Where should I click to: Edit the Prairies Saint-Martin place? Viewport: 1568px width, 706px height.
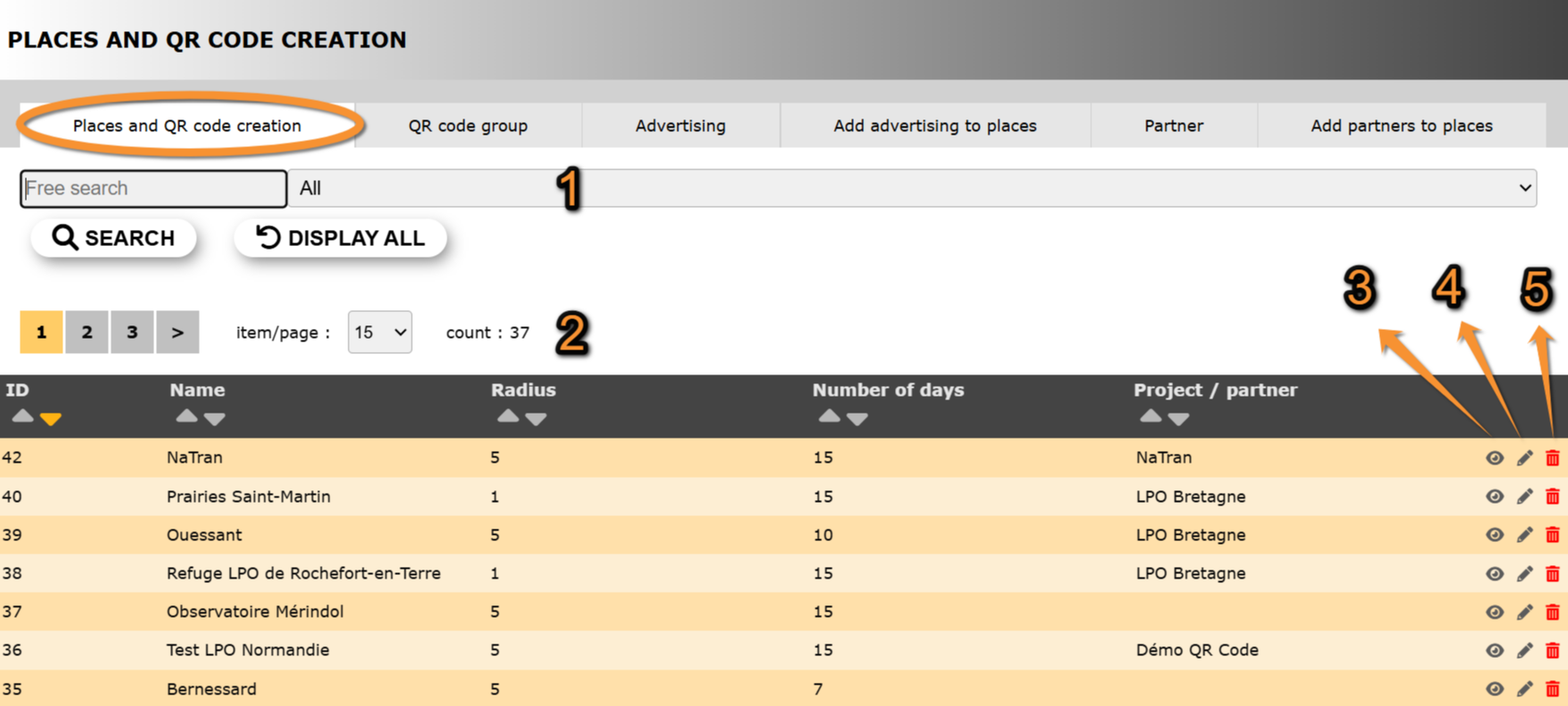coord(1524,497)
